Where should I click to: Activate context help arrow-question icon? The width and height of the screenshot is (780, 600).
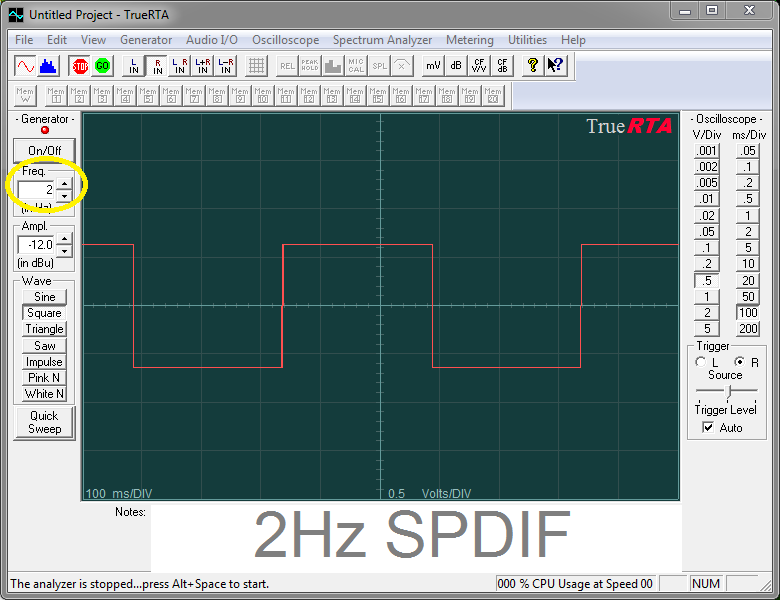pos(556,66)
